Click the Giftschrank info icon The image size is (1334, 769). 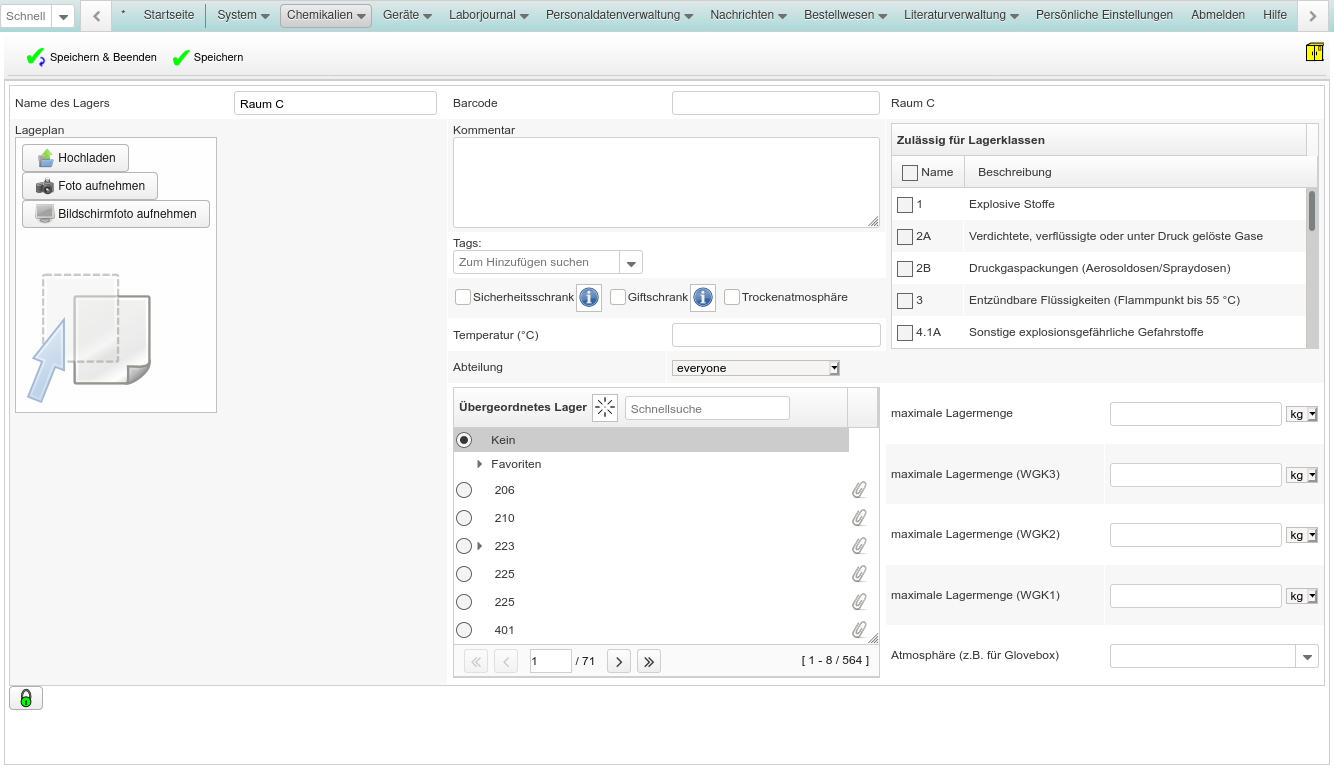click(x=703, y=297)
